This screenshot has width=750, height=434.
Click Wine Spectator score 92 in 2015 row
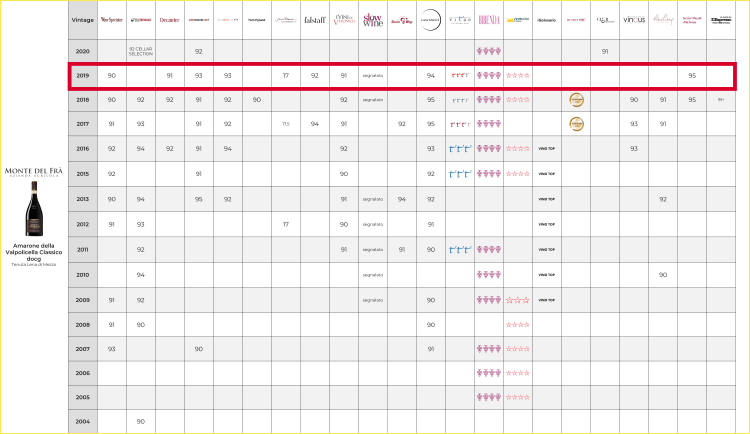coord(111,174)
